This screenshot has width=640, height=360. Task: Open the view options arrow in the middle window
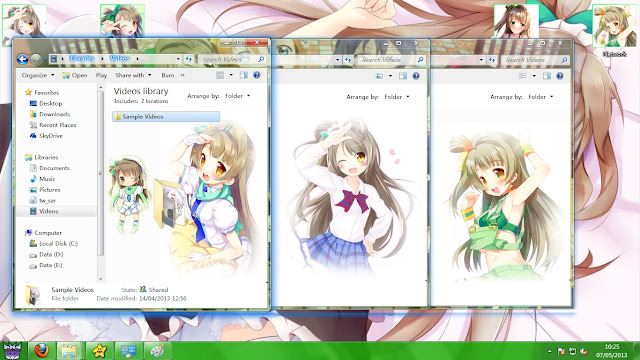(x=390, y=76)
